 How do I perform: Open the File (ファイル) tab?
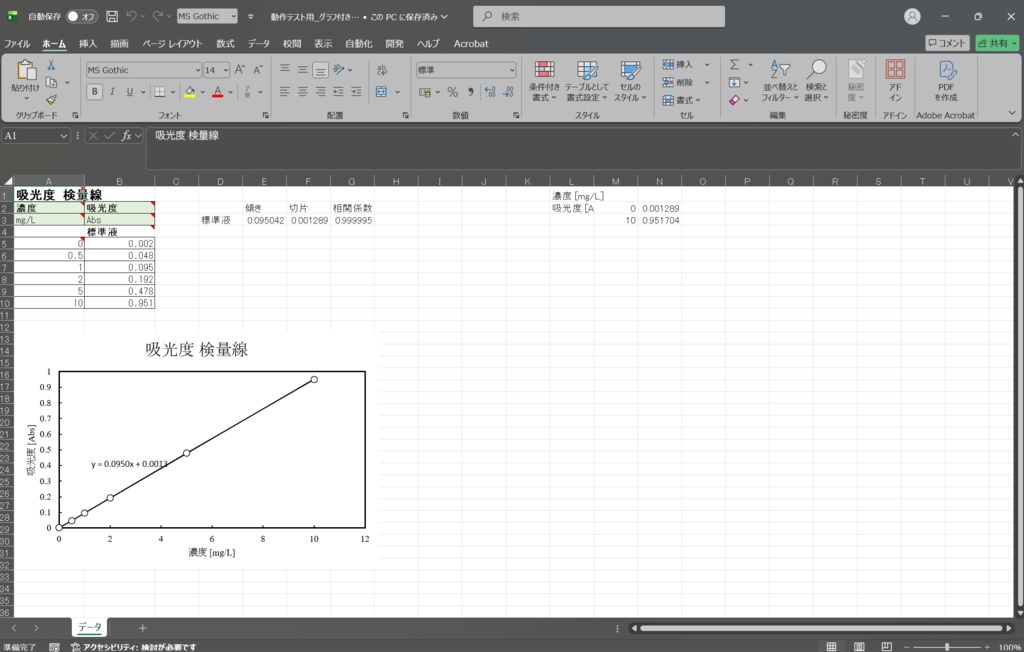17,44
